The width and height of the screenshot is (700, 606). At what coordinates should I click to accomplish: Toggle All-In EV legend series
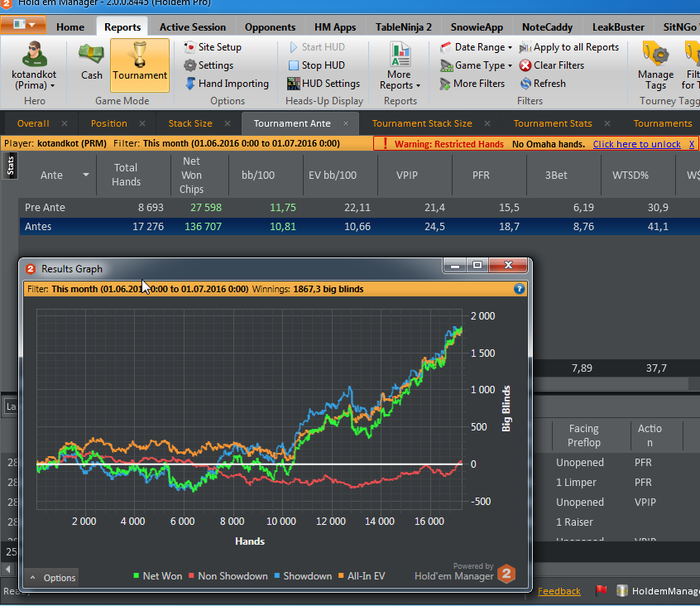361,576
